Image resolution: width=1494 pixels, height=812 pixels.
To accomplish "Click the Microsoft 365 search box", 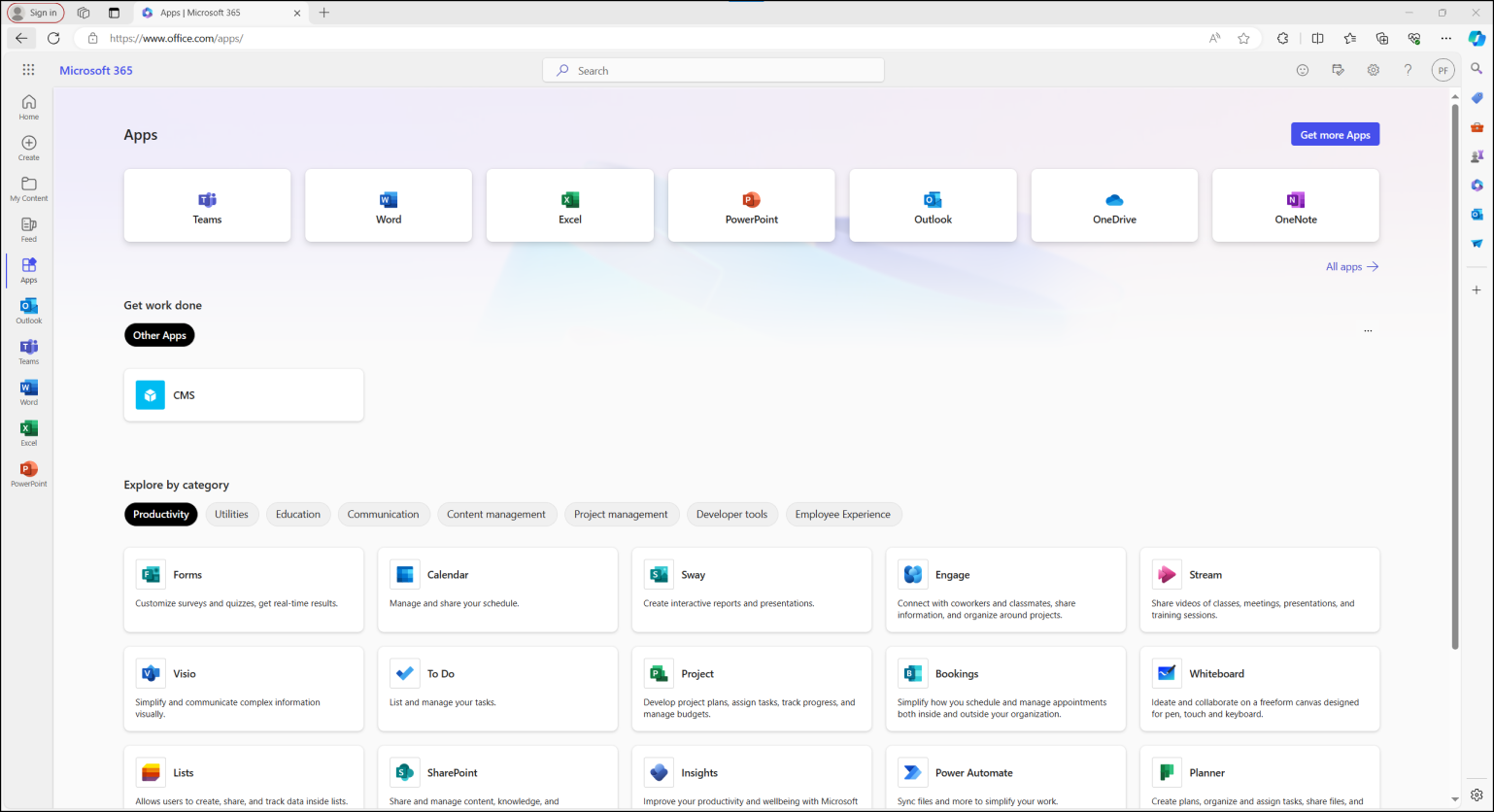I will pos(713,70).
